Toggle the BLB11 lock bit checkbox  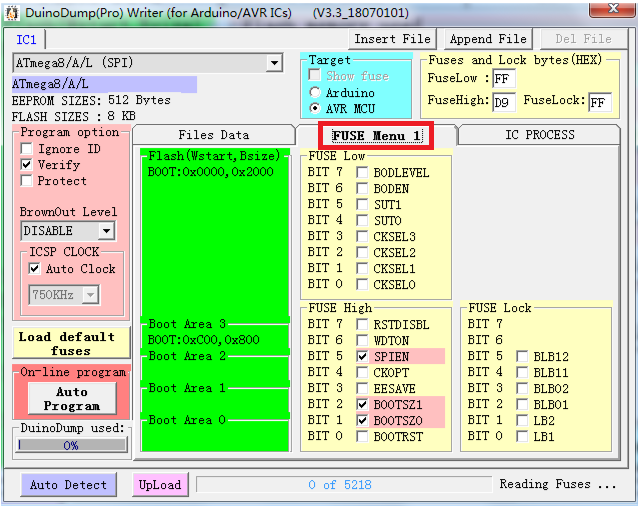pos(522,372)
